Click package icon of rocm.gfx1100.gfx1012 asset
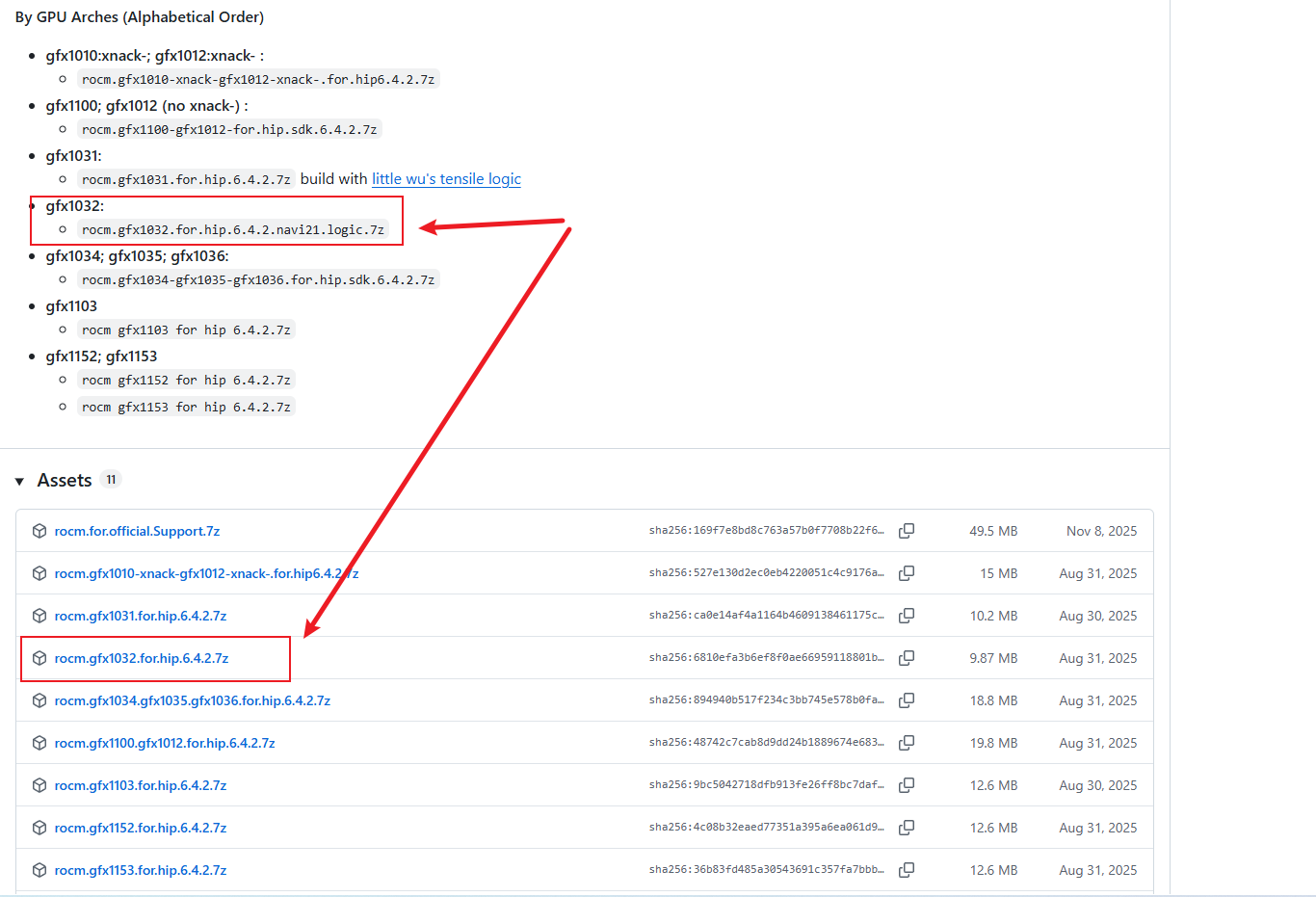Image resolution: width=1316 pixels, height=897 pixels. click(39, 743)
